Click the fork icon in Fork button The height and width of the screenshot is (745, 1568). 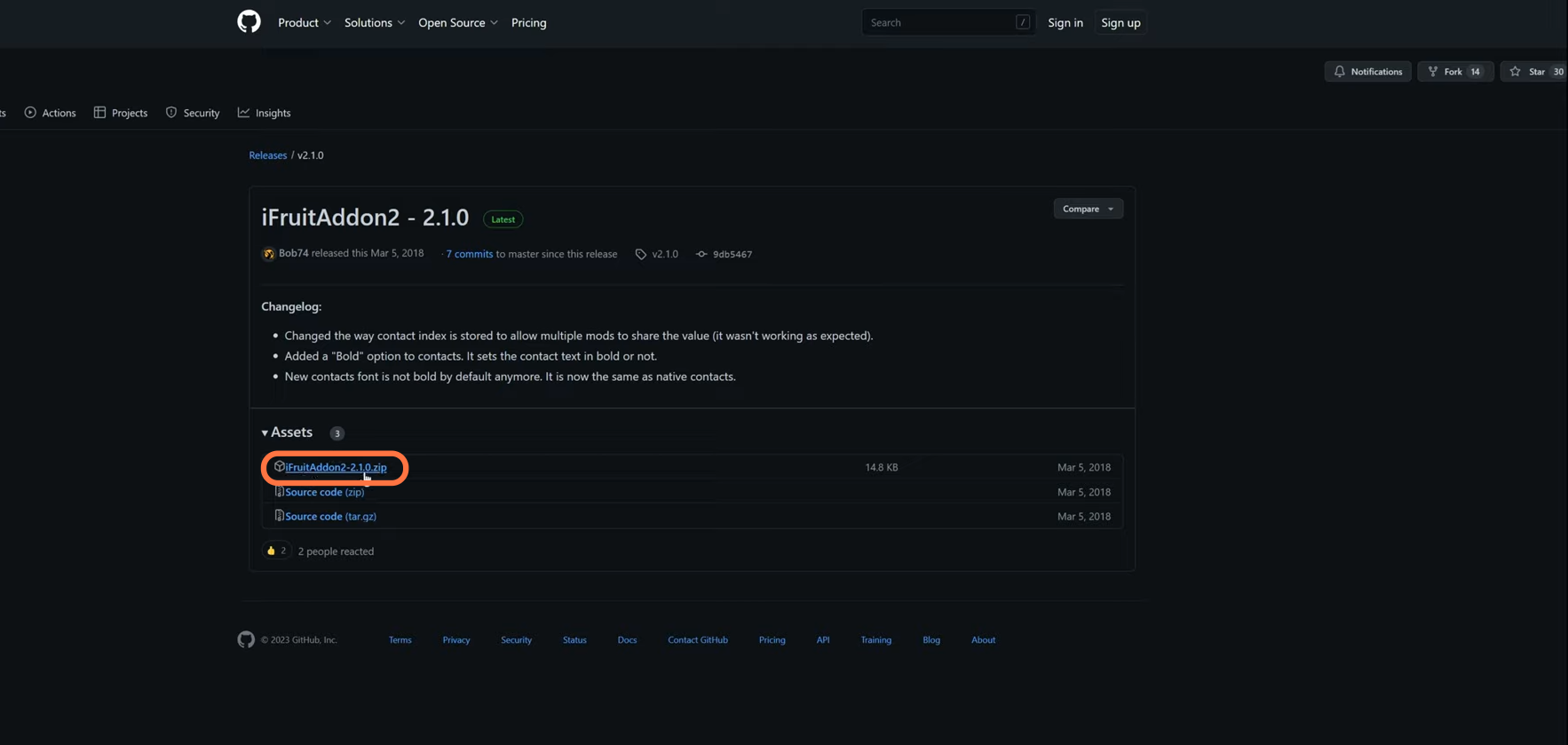[1432, 71]
